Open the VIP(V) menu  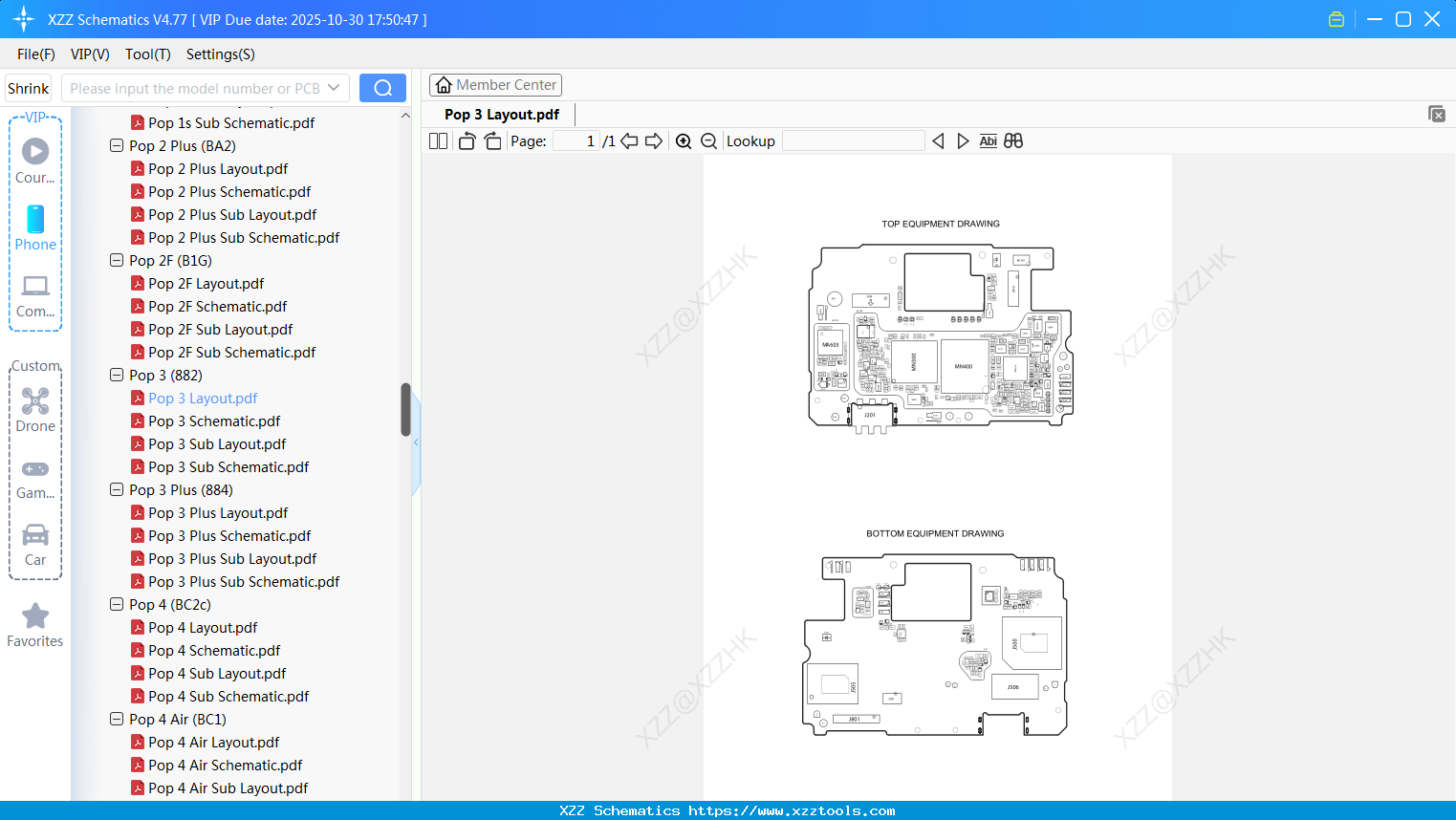coord(89,54)
